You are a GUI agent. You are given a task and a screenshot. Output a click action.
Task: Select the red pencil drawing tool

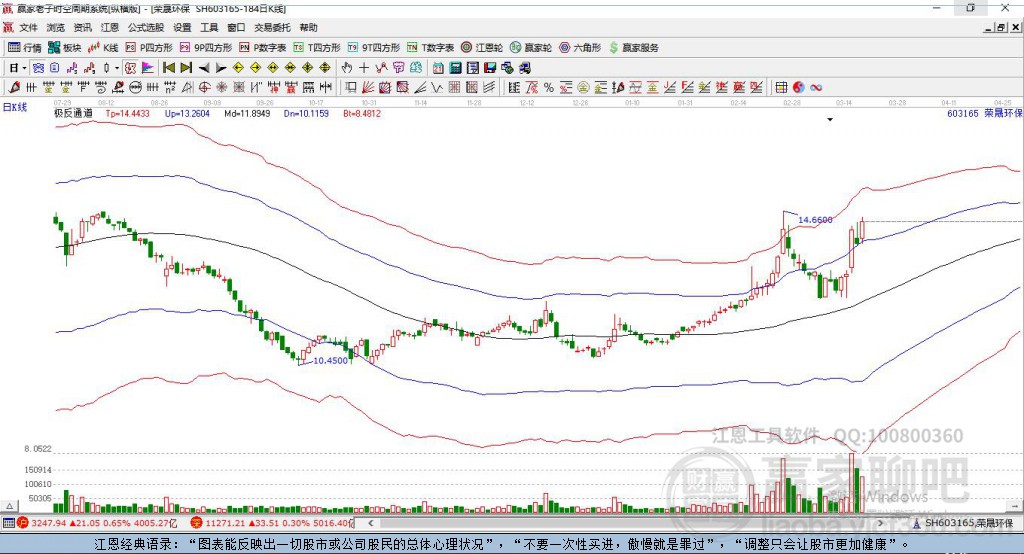[14, 87]
